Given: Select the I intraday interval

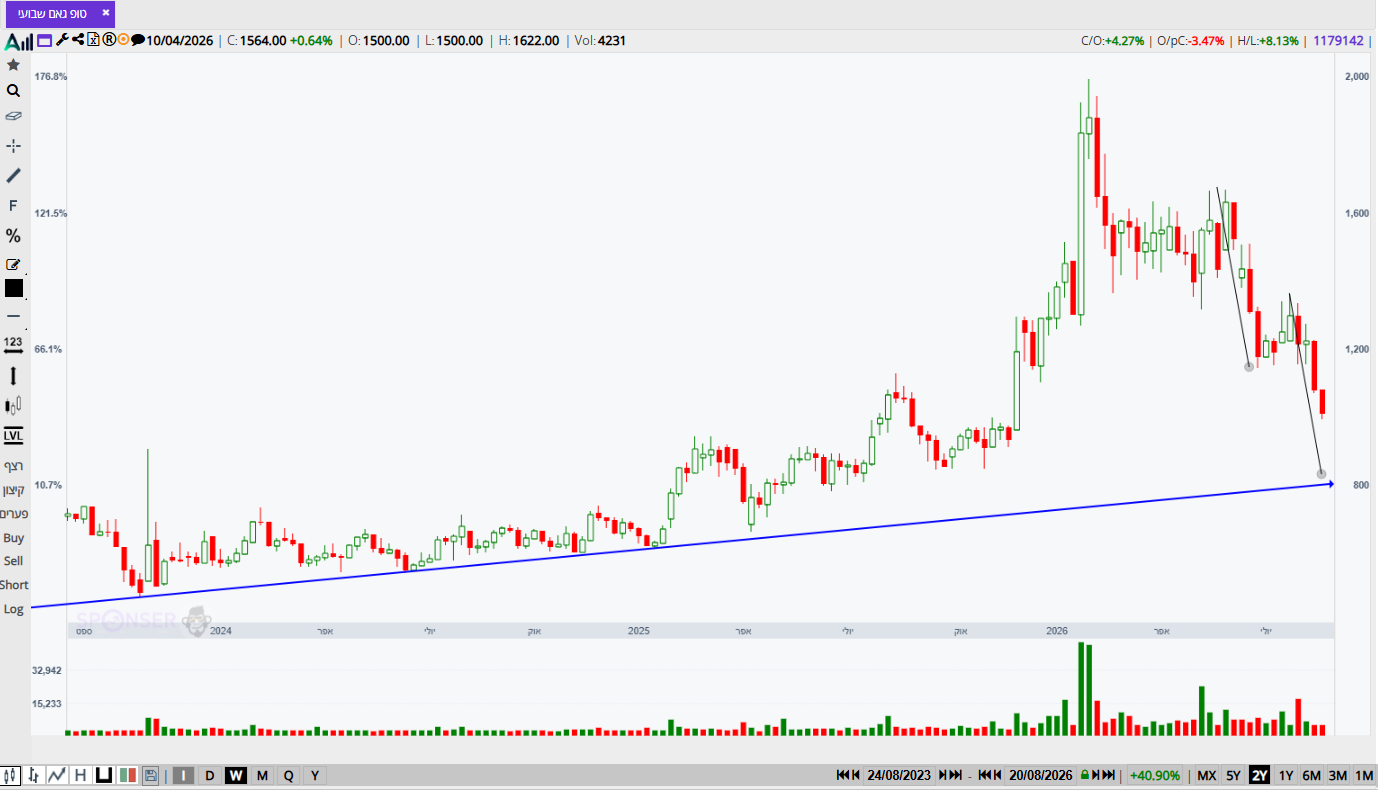Looking at the screenshot, I should click(184, 775).
